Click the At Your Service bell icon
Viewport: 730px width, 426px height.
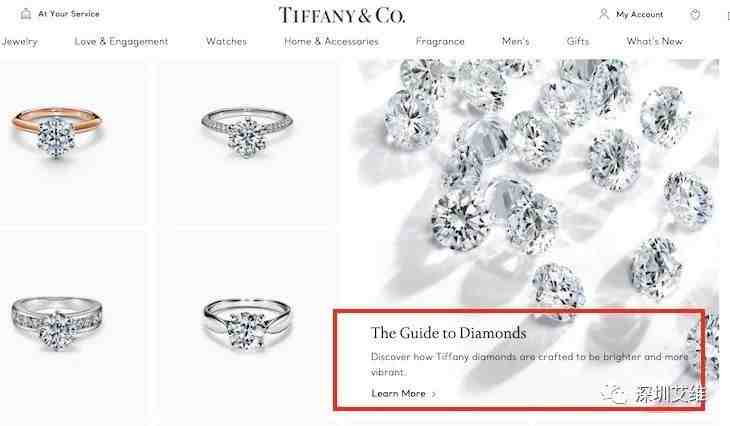tap(26, 14)
